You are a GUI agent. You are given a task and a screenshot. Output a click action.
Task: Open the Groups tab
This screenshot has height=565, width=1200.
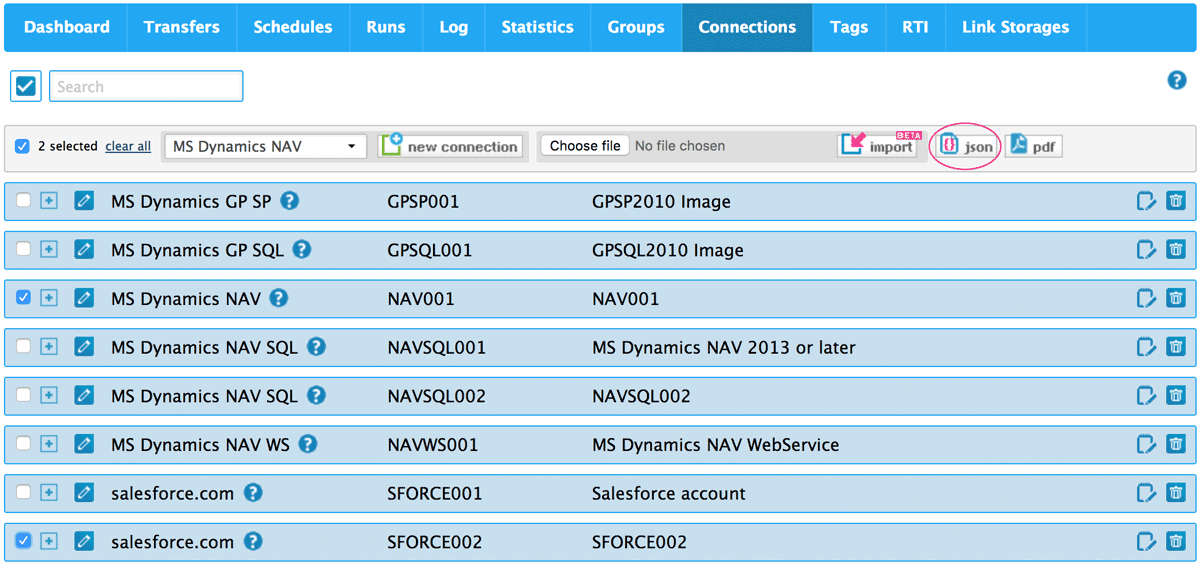click(636, 27)
